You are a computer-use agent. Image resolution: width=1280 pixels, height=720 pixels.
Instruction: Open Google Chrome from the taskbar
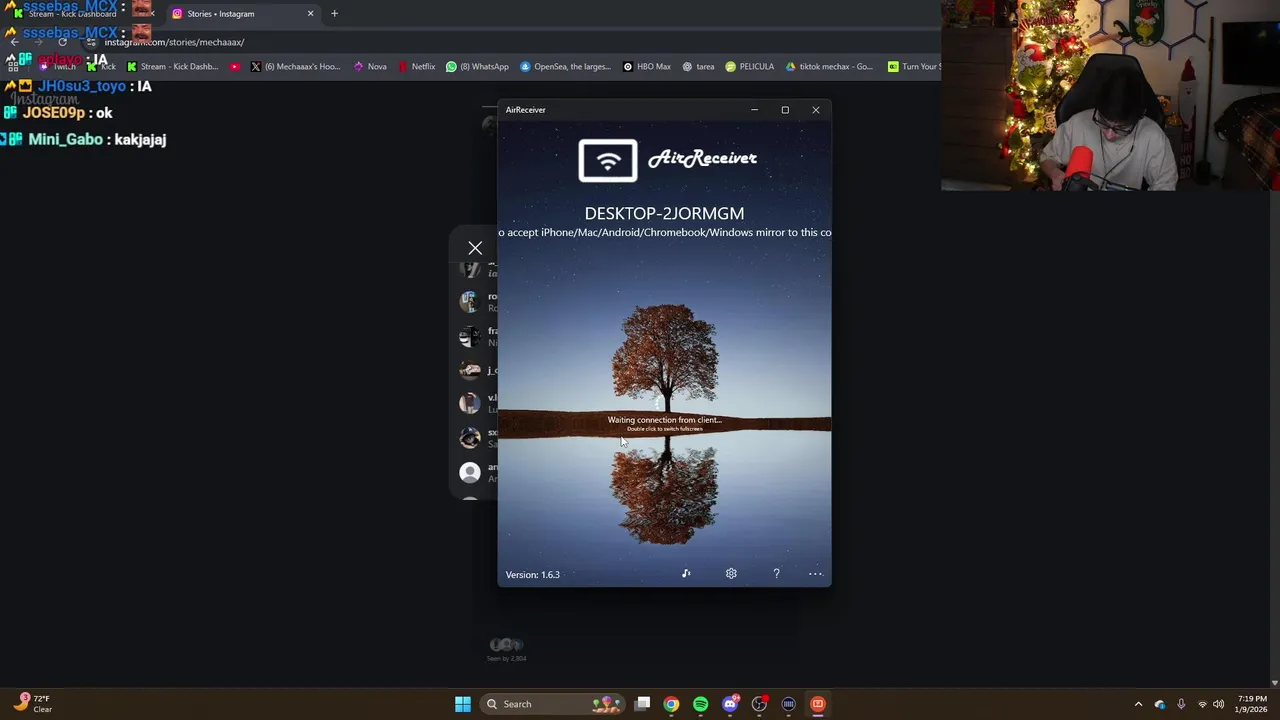[671, 704]
